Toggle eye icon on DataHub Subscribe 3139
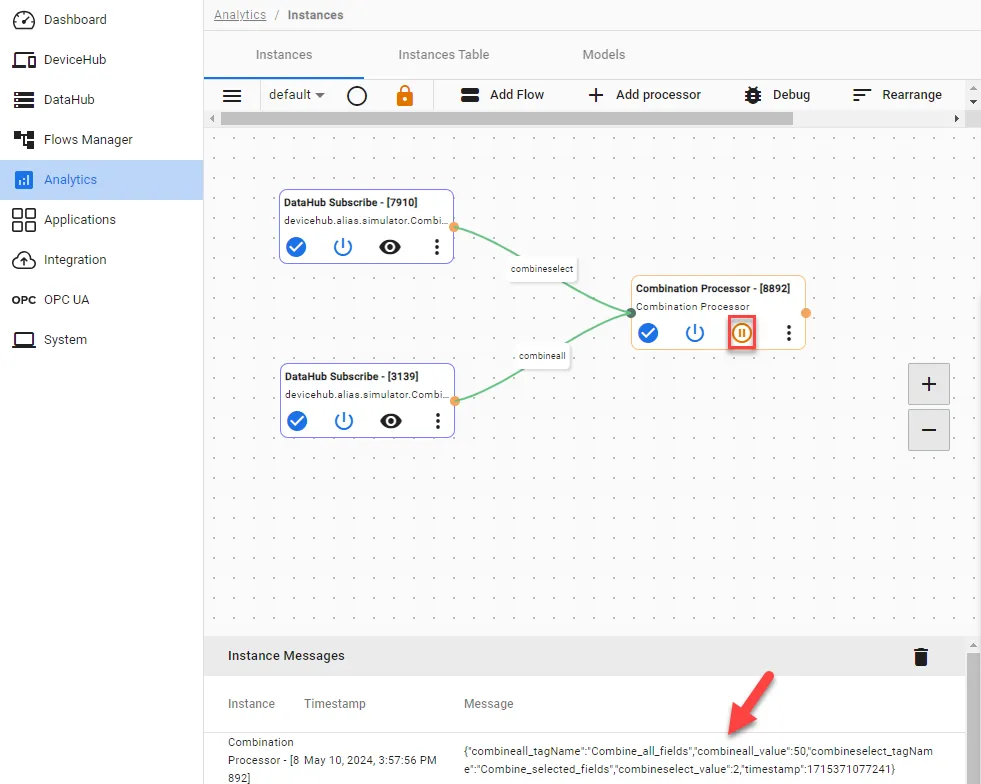Viewport: 981px width, 784px height. pos(391,421)
